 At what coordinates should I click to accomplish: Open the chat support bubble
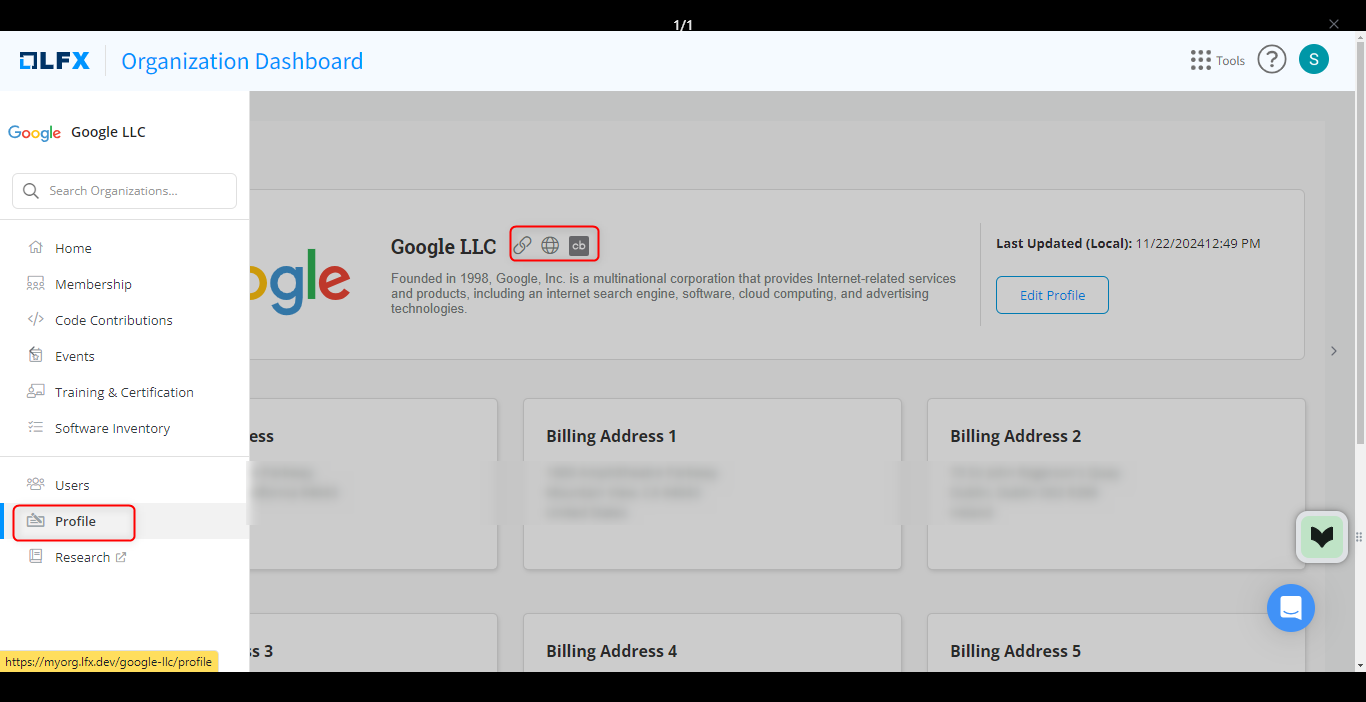(1290, 607)
